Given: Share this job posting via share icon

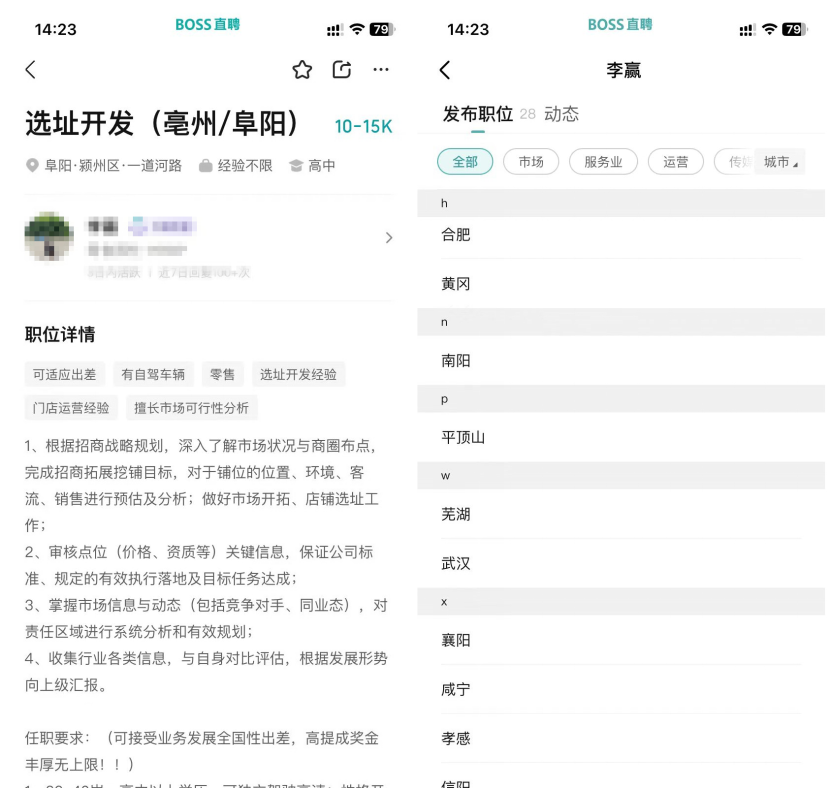Looking at the screenshot, I should coord(342,69).
